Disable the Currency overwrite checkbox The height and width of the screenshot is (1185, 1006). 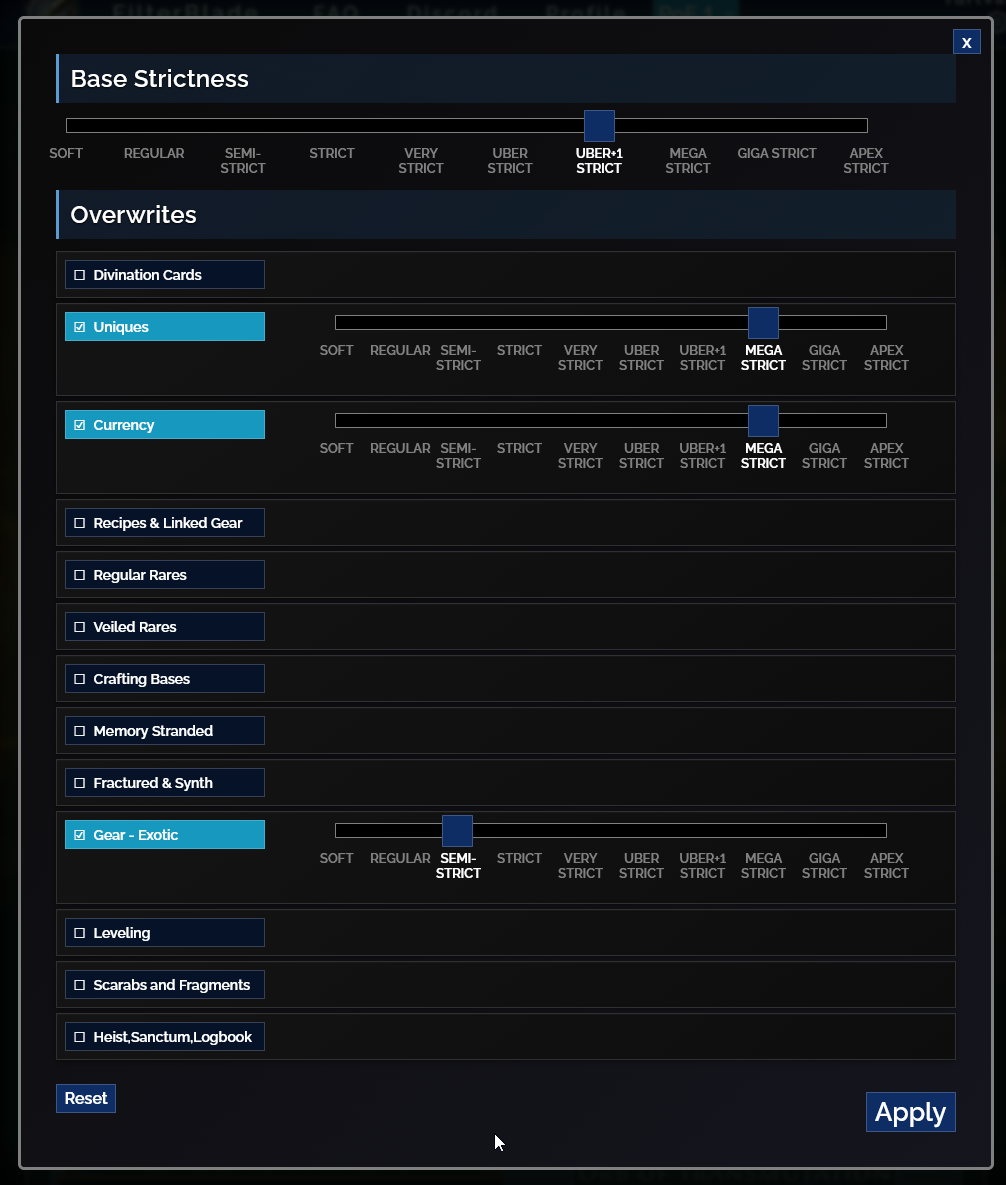[x=80, y=425]
